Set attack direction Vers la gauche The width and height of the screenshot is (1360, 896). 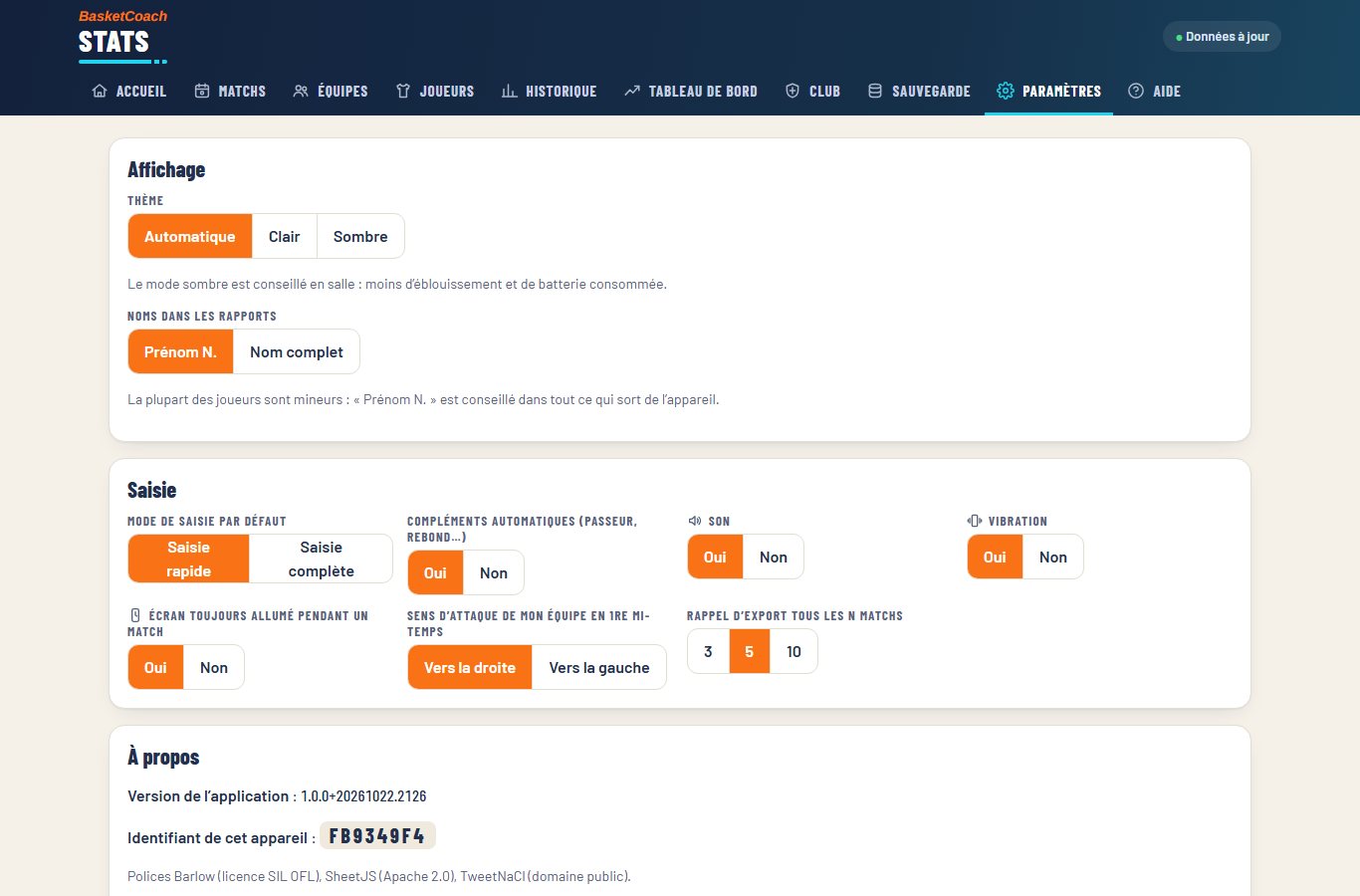599,667
